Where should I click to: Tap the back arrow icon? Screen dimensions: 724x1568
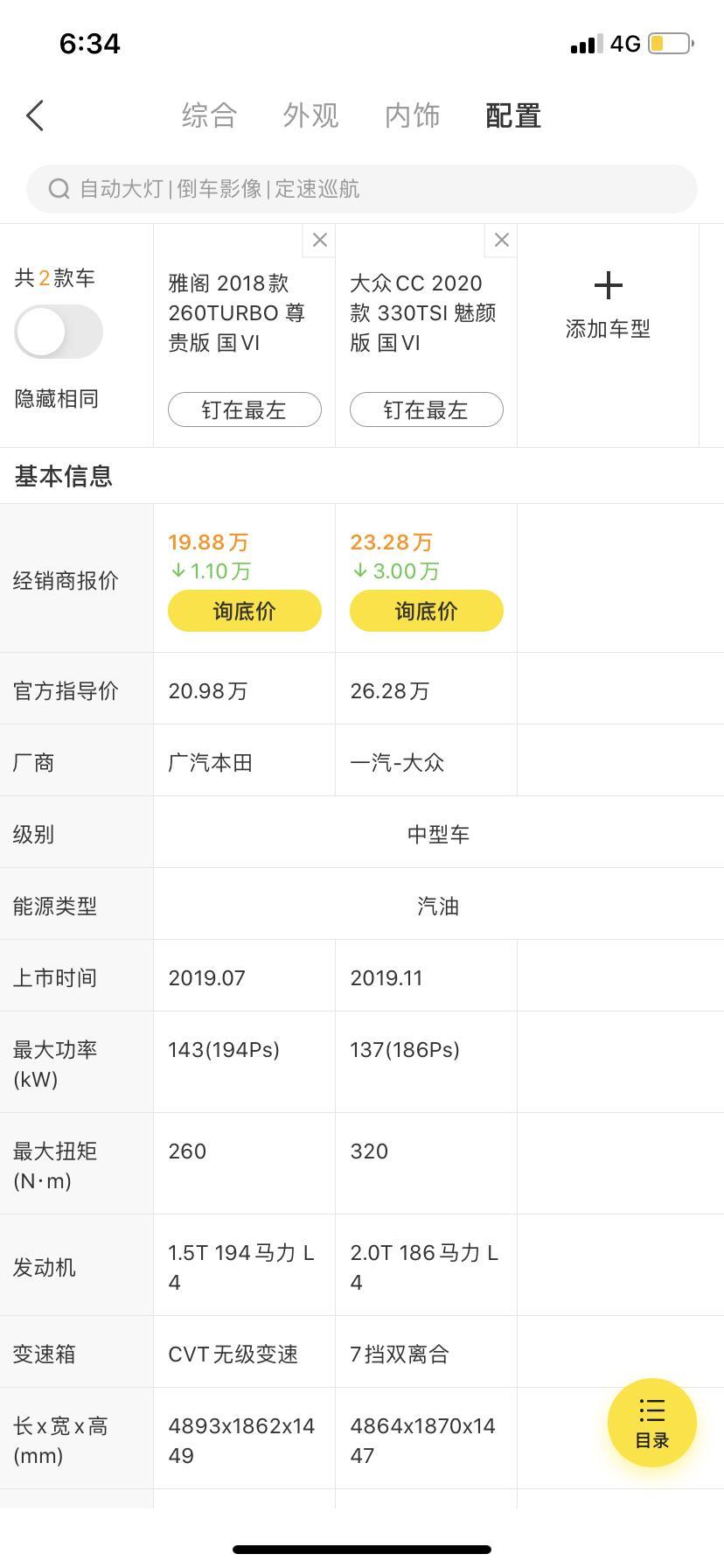pyautogui.click(x=35, y=115)
